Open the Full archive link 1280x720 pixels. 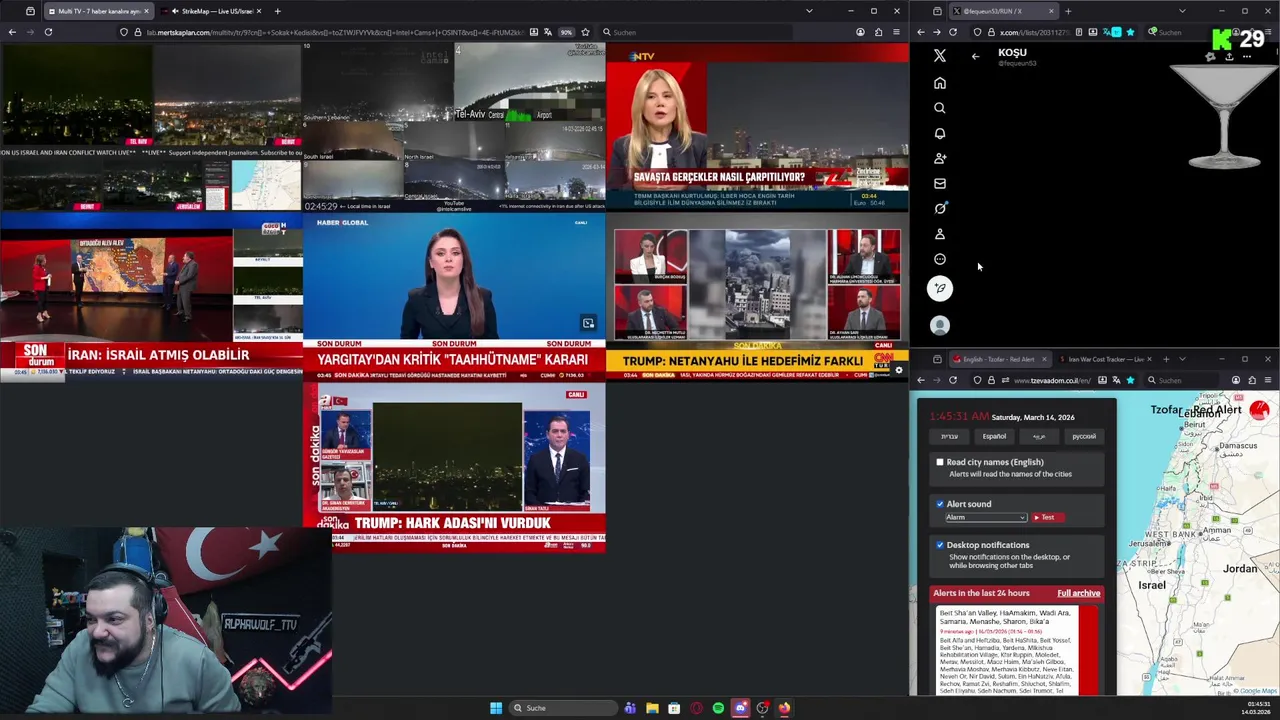pos(1078,593)
